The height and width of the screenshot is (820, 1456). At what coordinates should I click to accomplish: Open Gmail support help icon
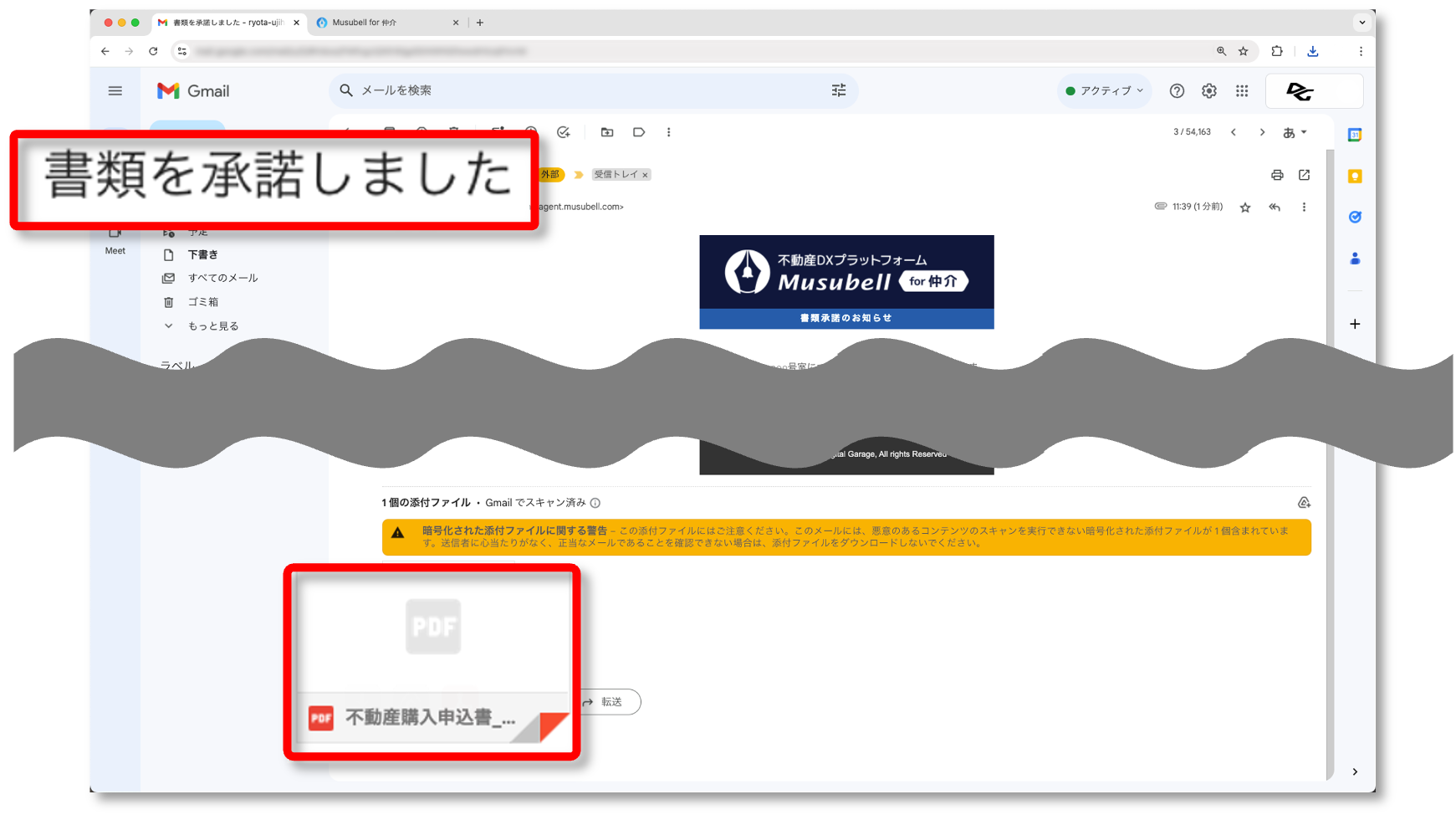pyautogui.click(x=1177, y=91)
